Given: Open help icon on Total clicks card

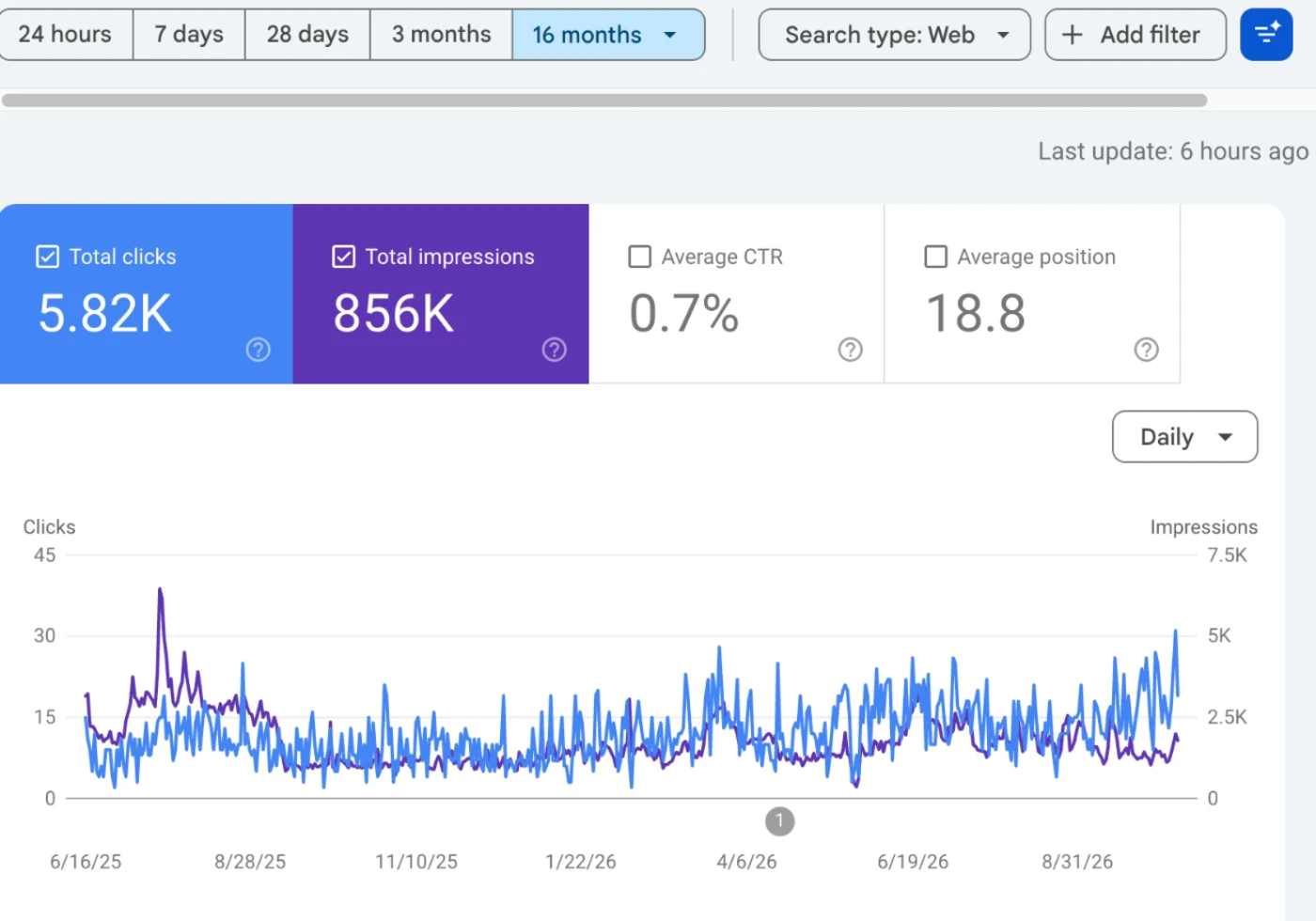Looking at the screenshot, I should (x=258, y=350).
